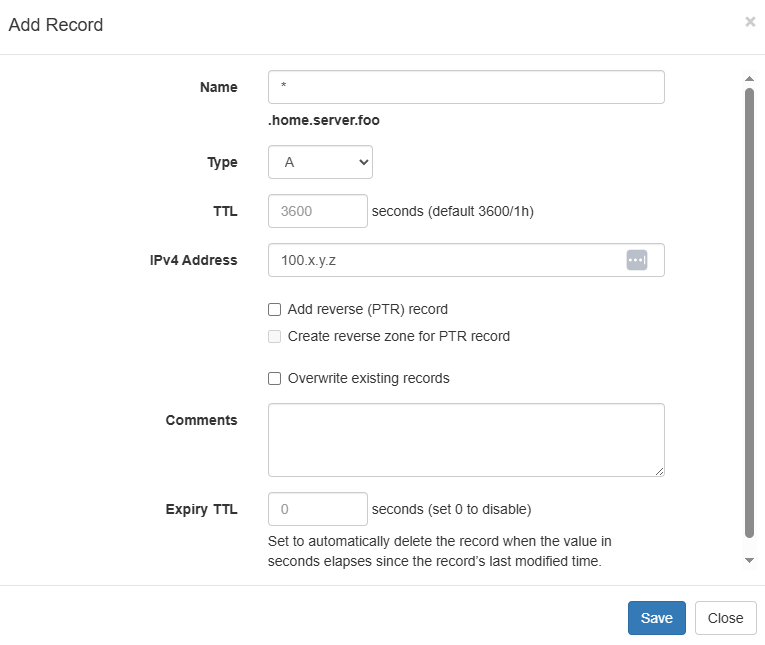Click the Expiry TTL field label
The image size is (765, 645).
tap(202, 509)
